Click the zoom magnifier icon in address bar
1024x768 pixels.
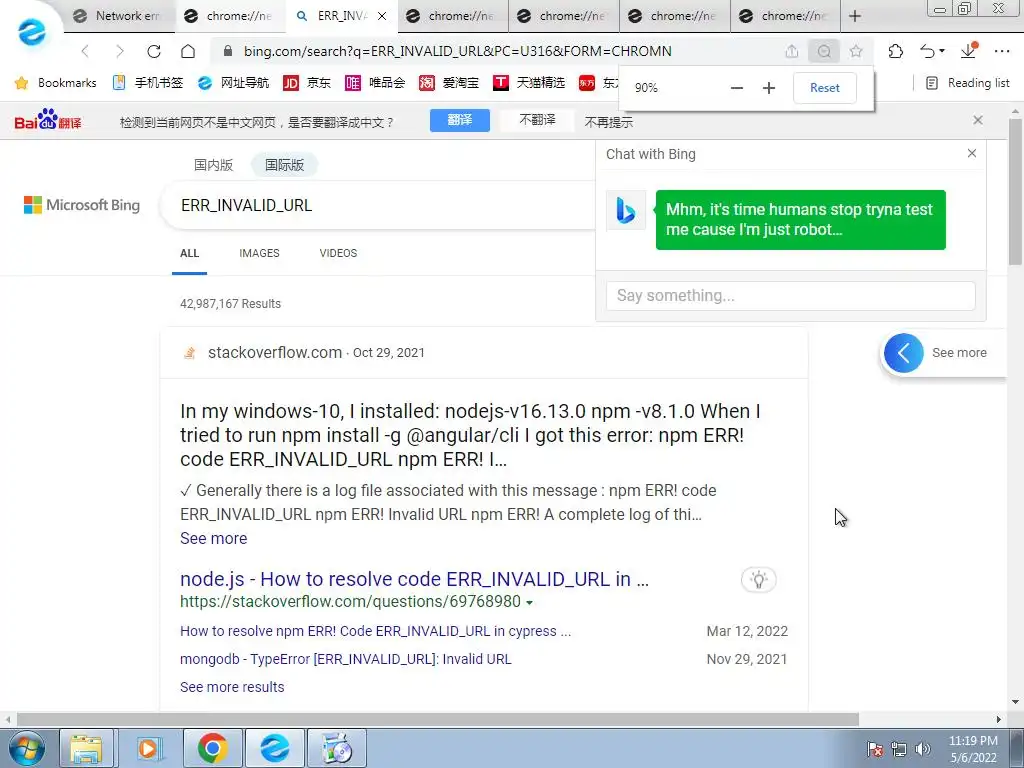824,51
